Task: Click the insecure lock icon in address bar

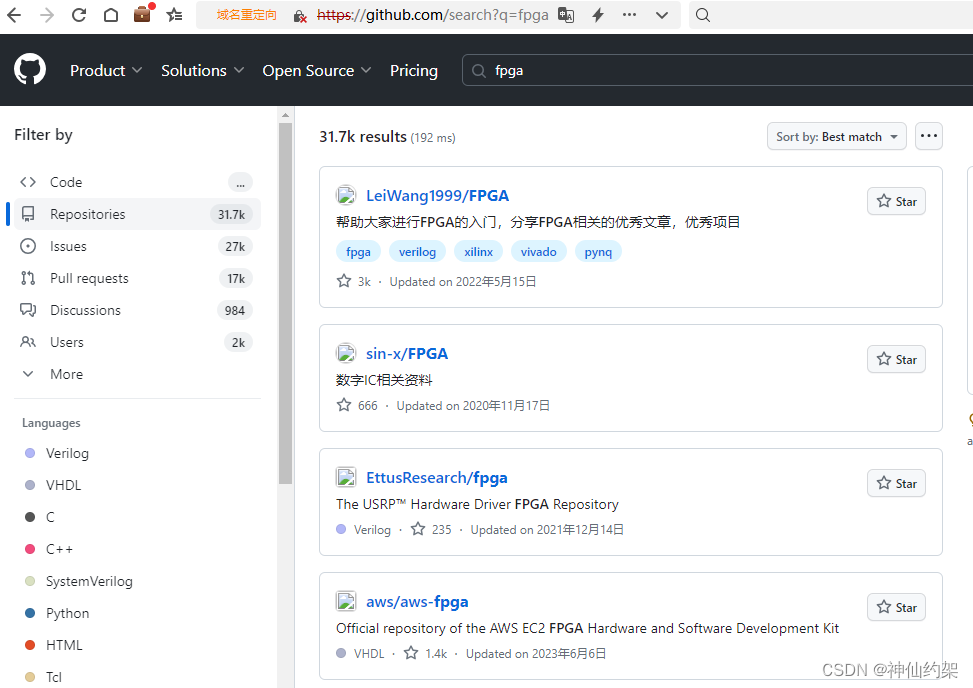Action: 300,16
